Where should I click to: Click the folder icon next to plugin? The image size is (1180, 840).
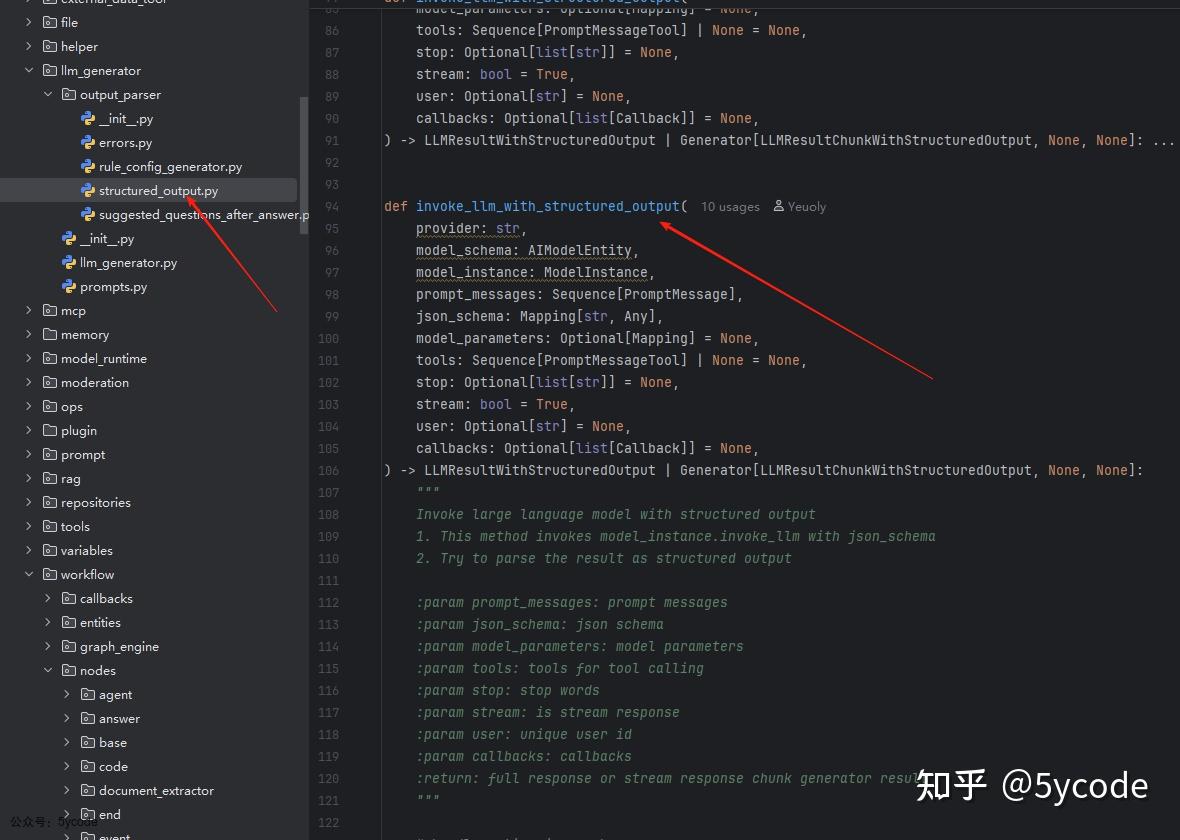click(50, 431)
